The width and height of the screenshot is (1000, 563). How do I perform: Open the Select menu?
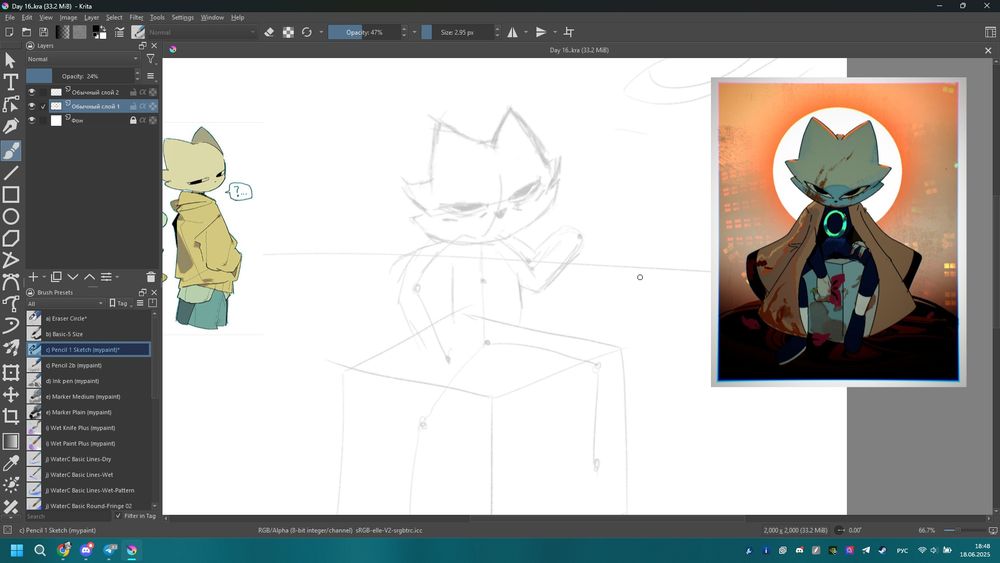(114, 17)
